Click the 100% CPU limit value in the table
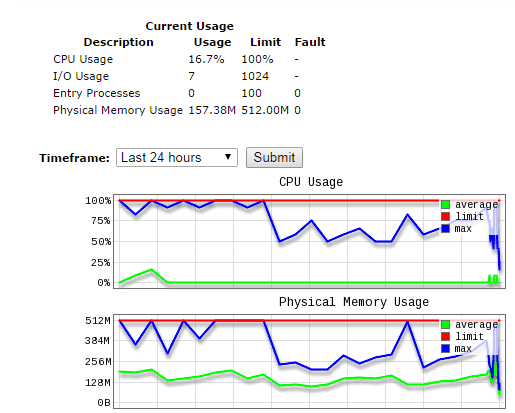The height and width of the screenshot is (413, 515). point(257,59)
